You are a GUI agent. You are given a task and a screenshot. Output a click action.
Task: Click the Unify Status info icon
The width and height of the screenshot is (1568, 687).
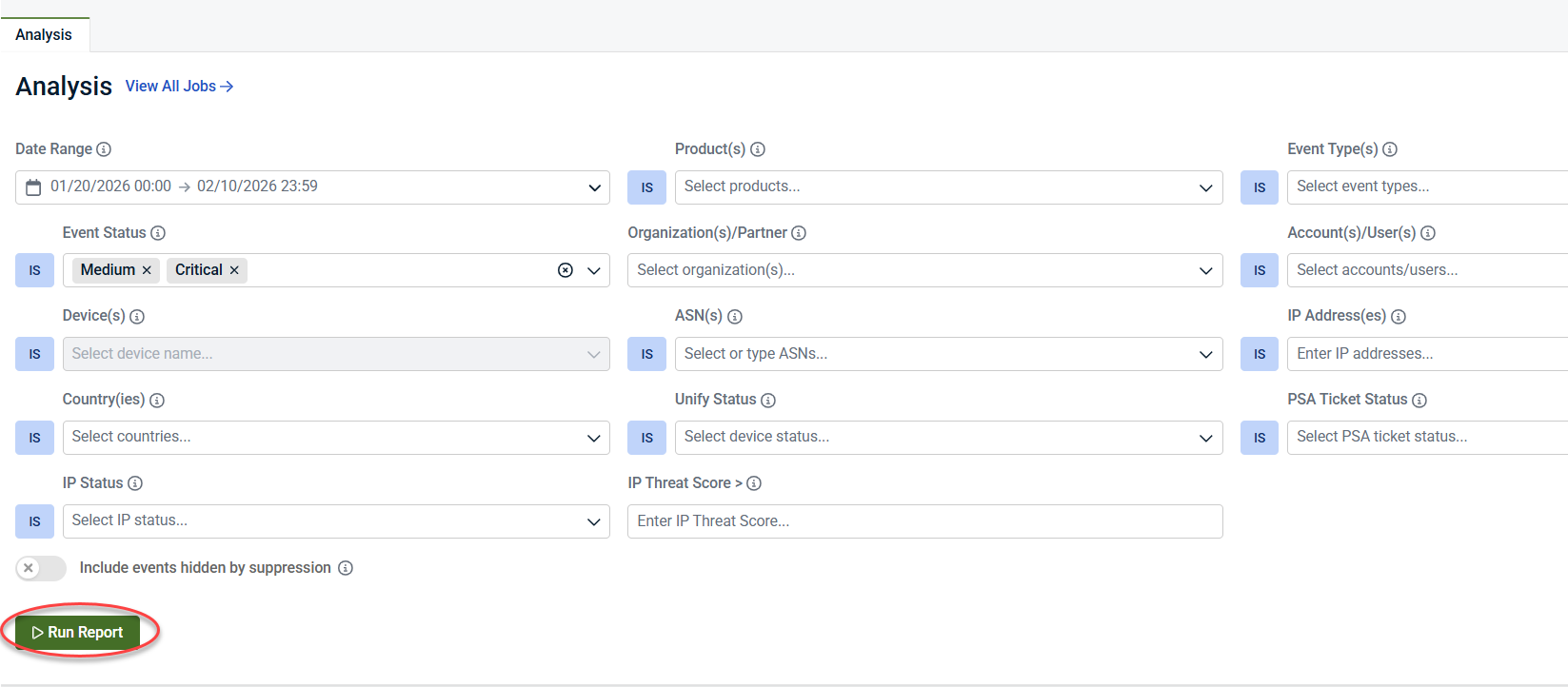point(768,401)
